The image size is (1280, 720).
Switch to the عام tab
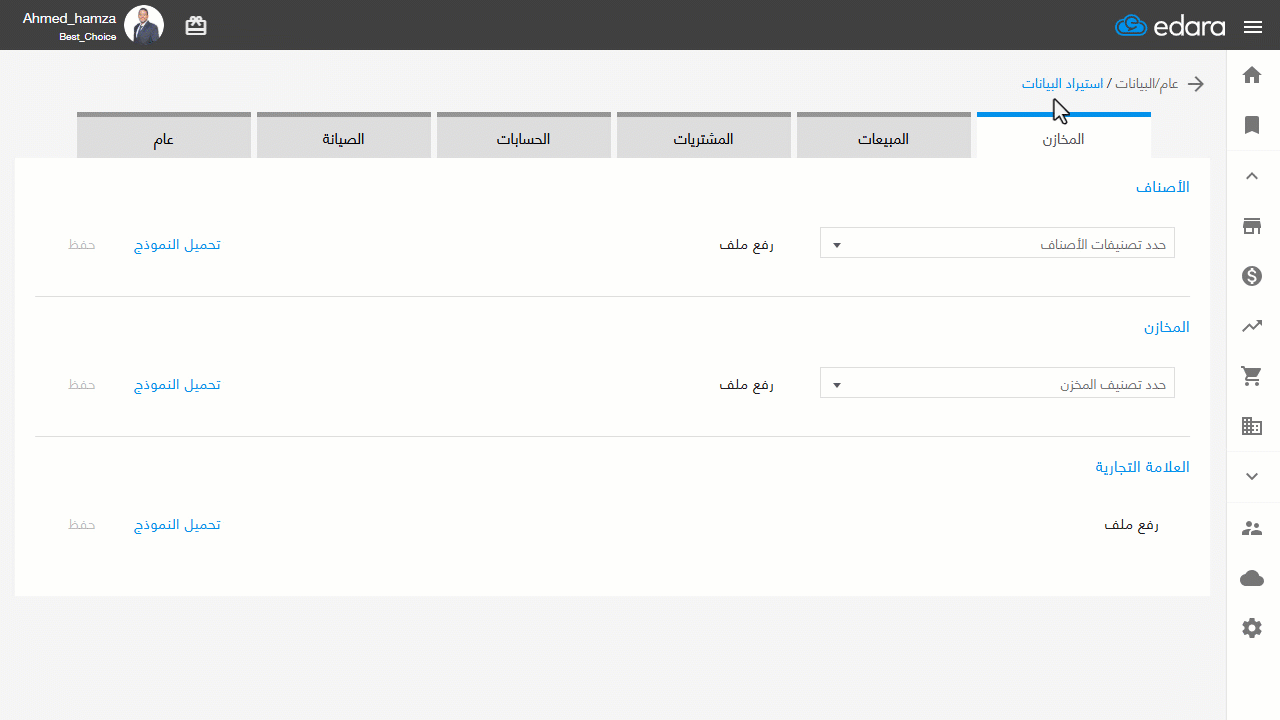pyautogui.click(x=164, y=136)
